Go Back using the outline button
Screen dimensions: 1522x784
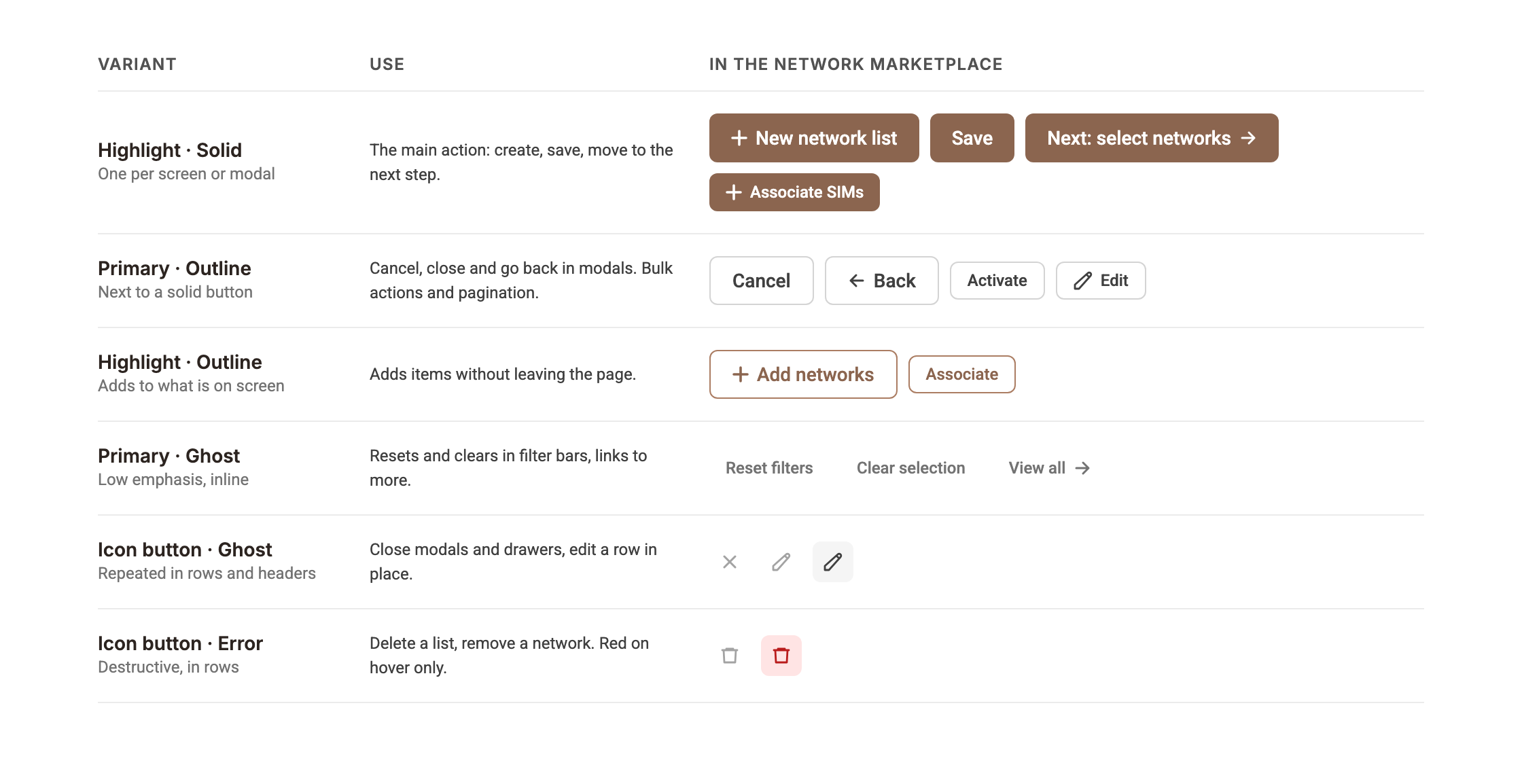point(882,281)
